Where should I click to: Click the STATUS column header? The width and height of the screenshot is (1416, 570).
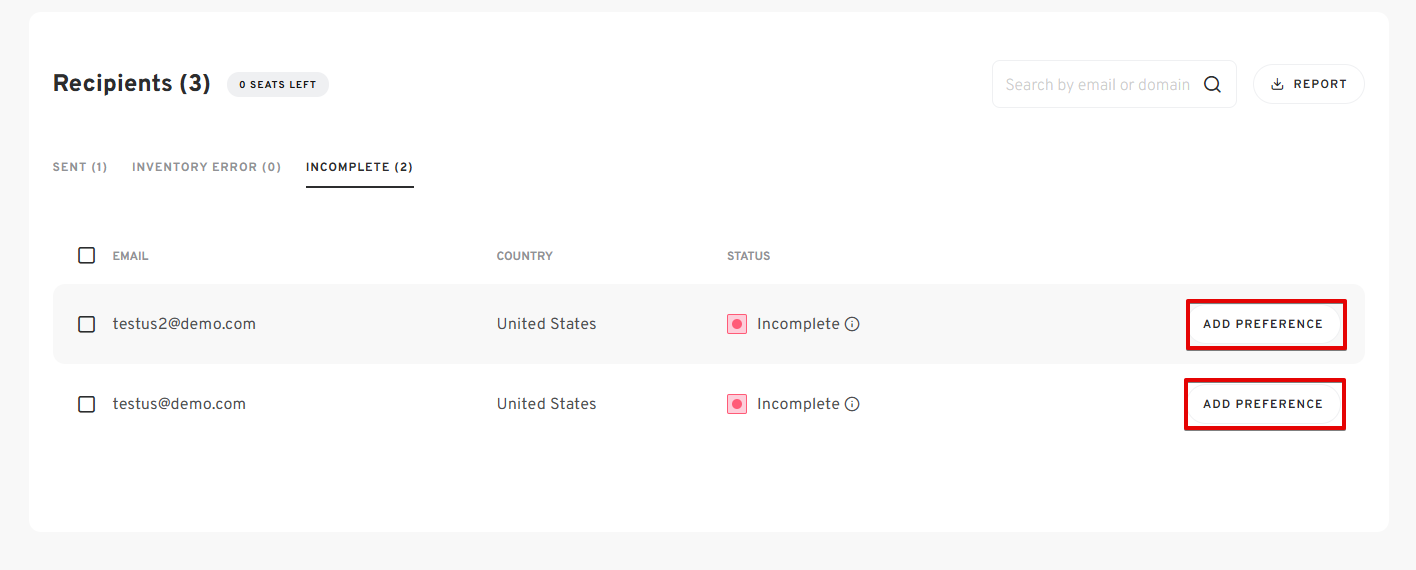(x=749, y=256)
